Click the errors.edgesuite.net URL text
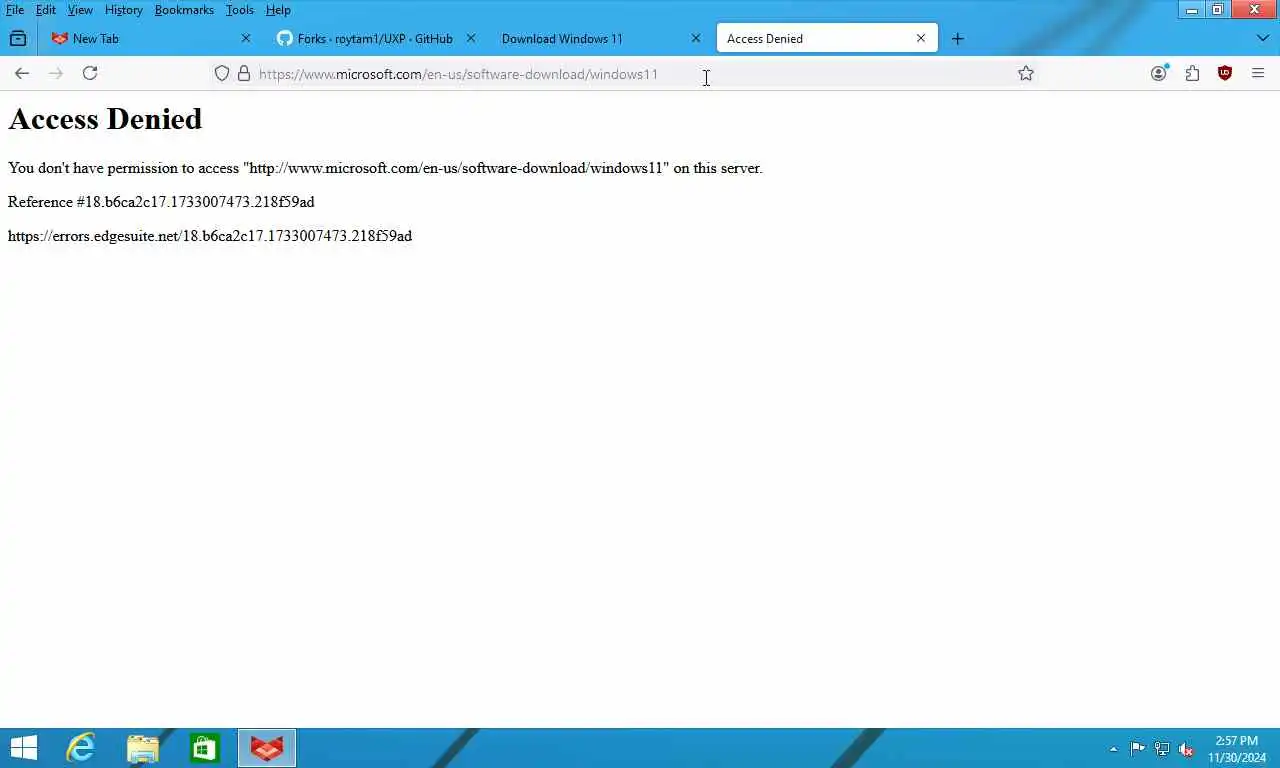1280x768 pixels. point(210,236)
